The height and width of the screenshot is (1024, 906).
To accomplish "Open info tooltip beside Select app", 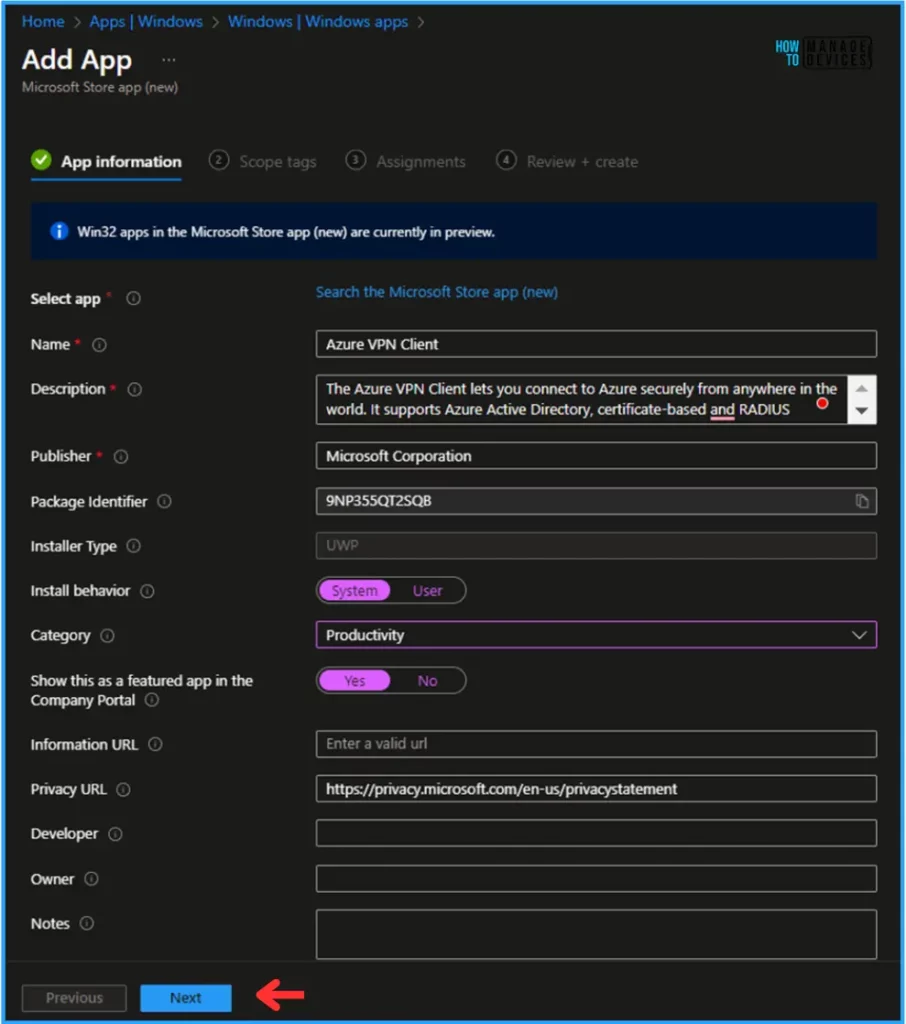I will (133, 298).
